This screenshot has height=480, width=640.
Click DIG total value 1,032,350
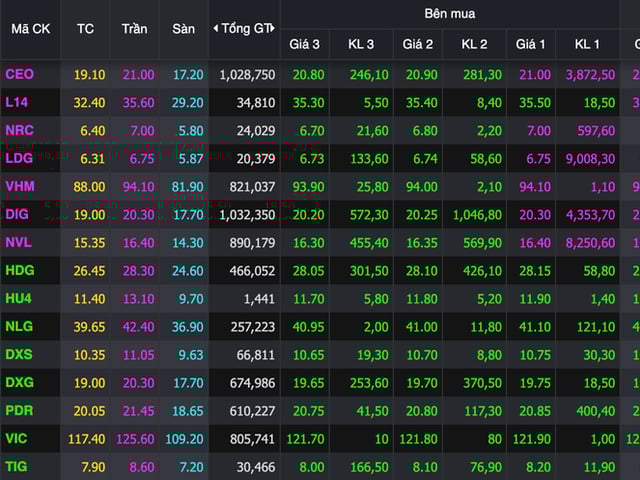click(247, 215)
